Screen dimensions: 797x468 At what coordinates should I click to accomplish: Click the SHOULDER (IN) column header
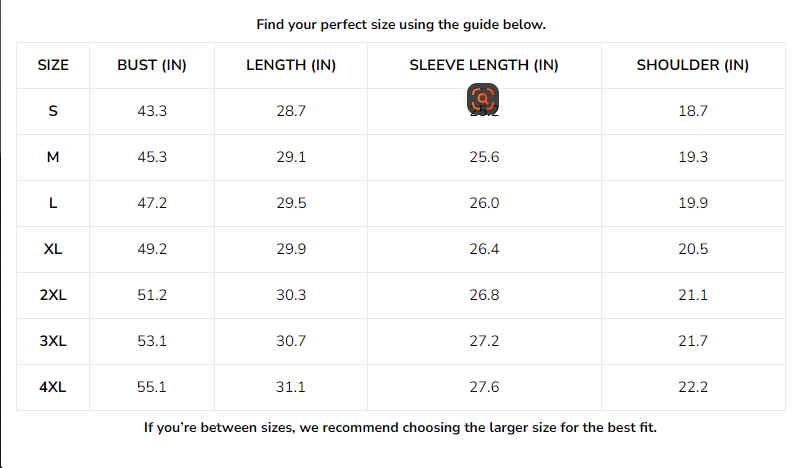pos(693,66)
